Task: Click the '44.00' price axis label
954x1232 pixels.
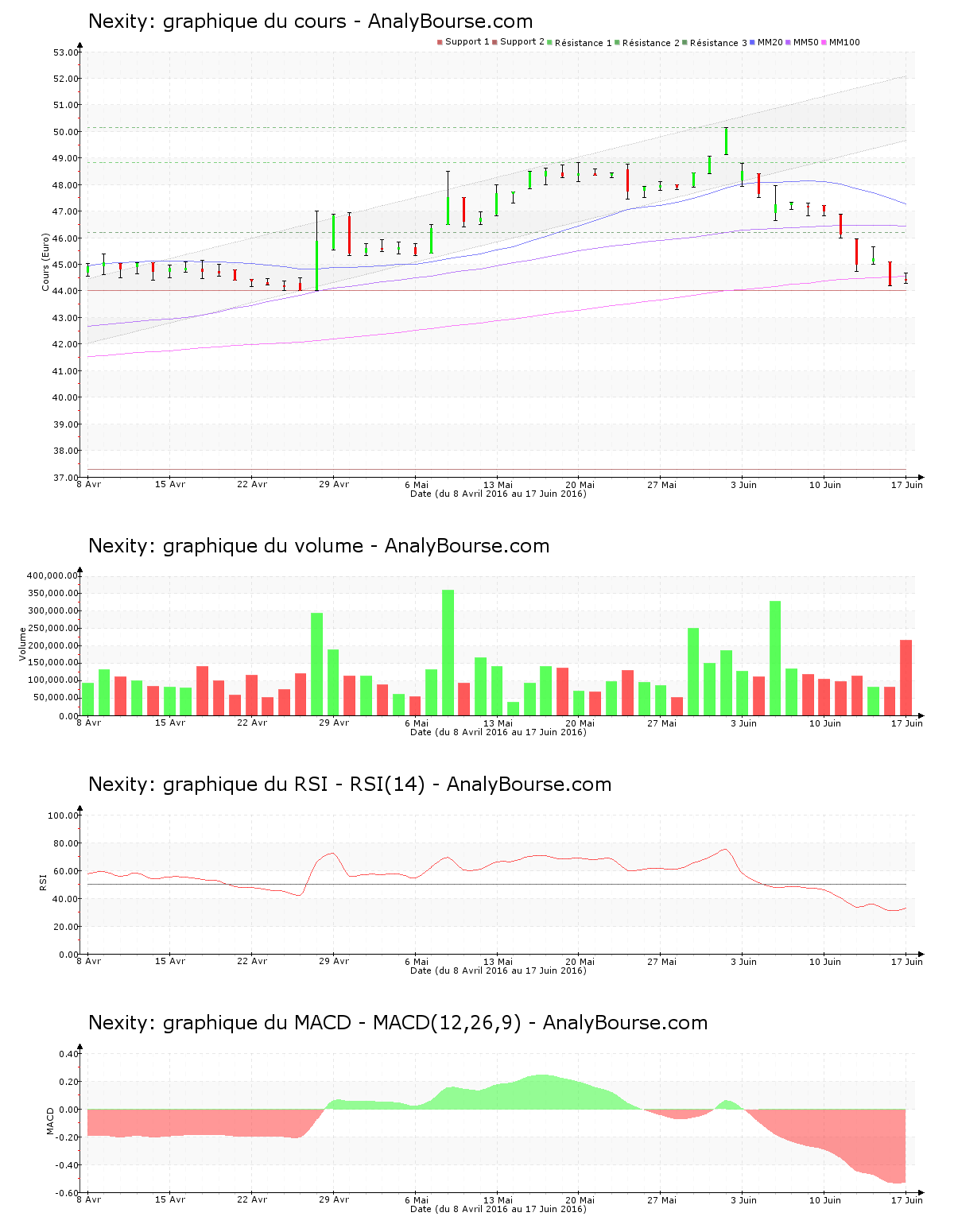Action: (65, 291)
